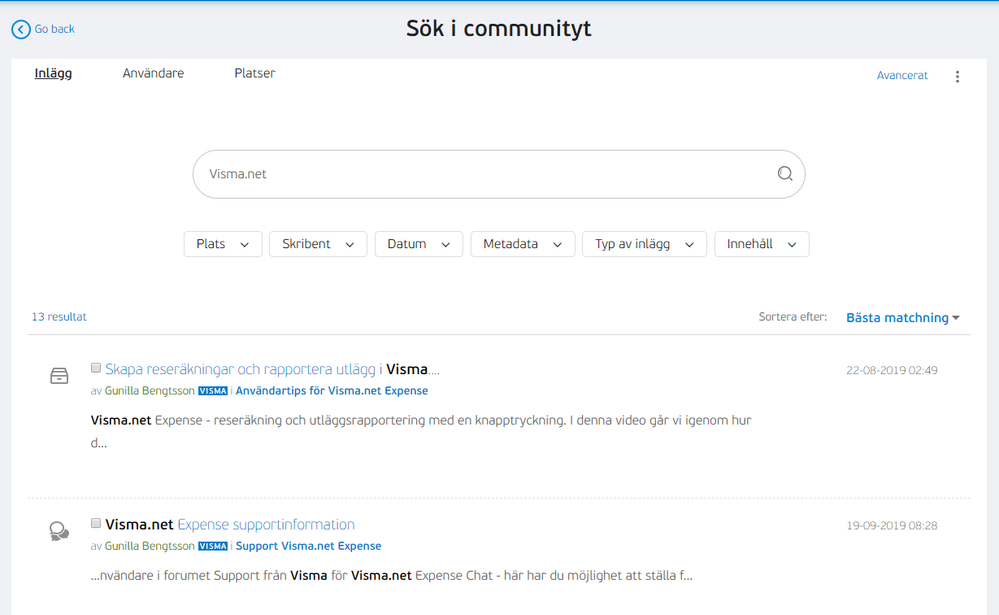Expand the Metadata filter dropdown
This screenshot has height=615, width=999.
pos(522,244)
